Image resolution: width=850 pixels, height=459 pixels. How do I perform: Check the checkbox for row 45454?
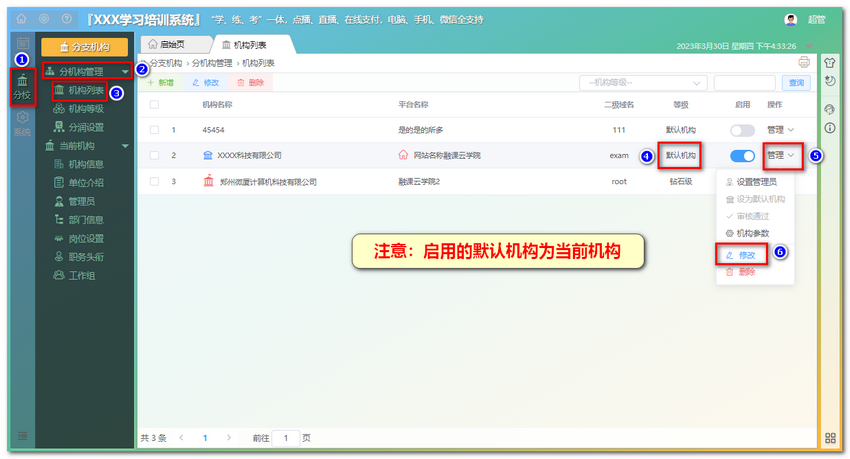[154, 130]
